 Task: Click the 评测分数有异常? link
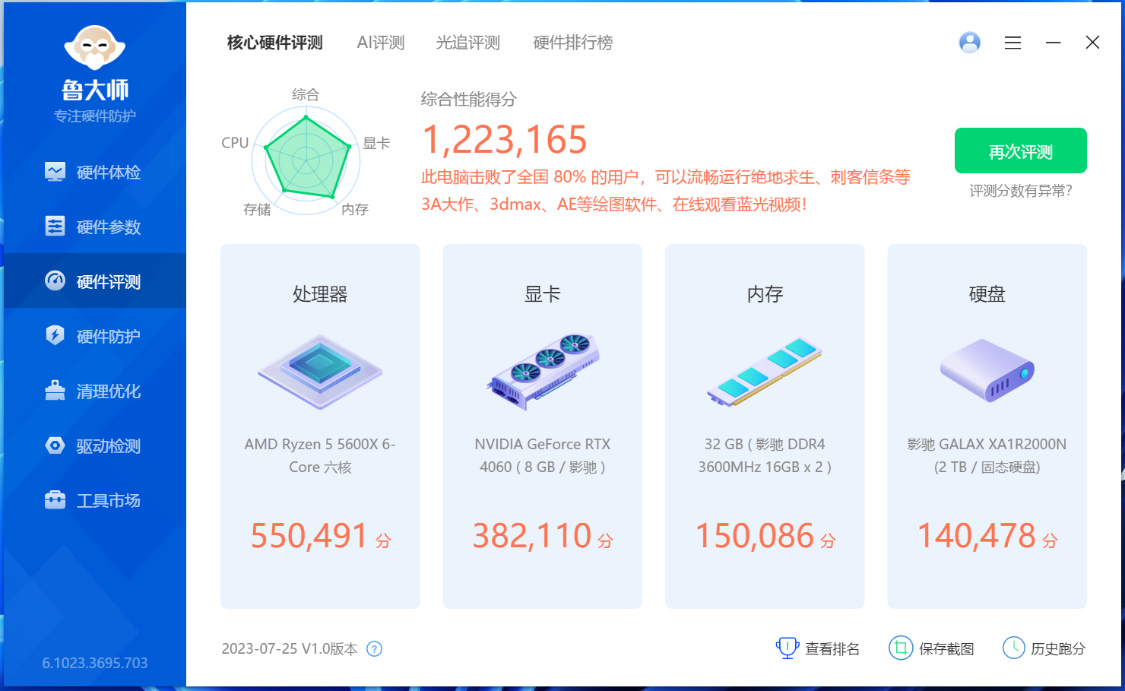click(x=1020, y=191)
